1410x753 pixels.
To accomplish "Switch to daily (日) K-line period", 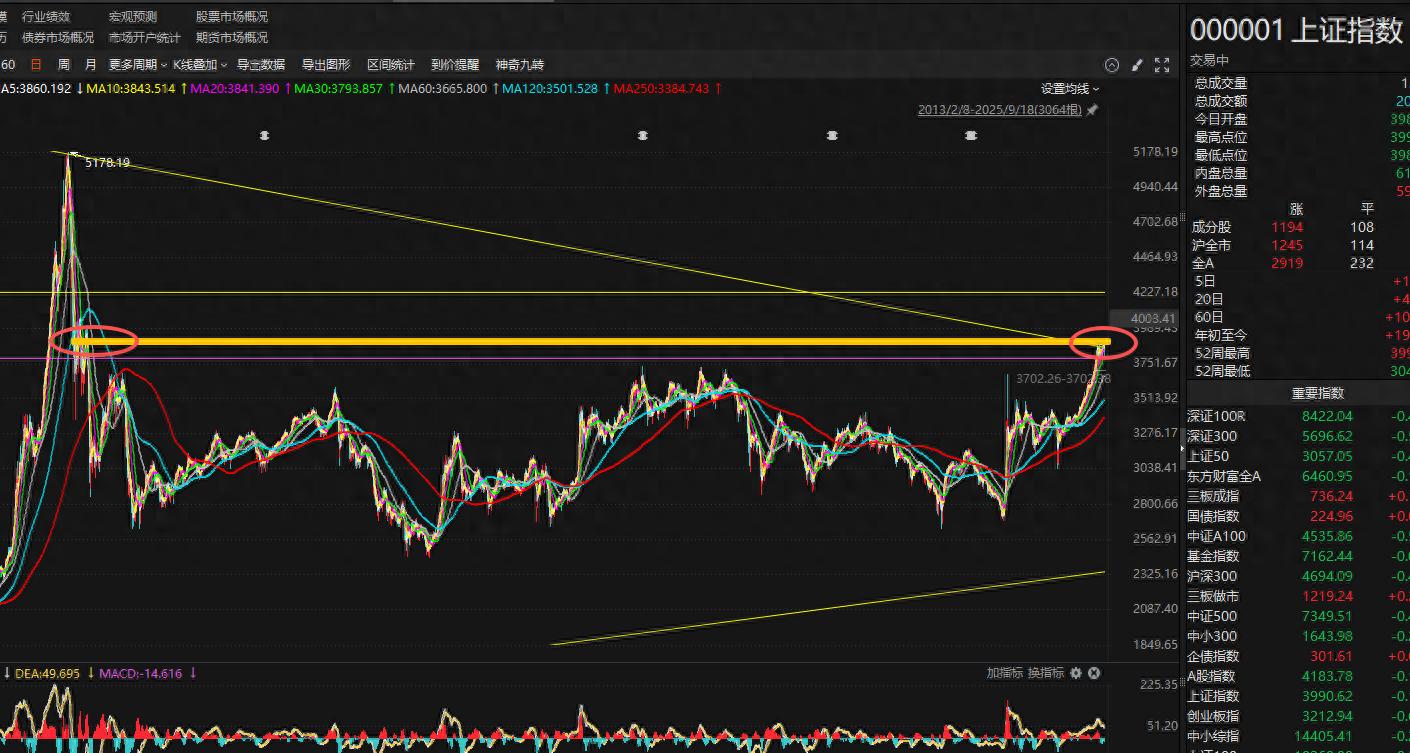I will click(36, 65).
